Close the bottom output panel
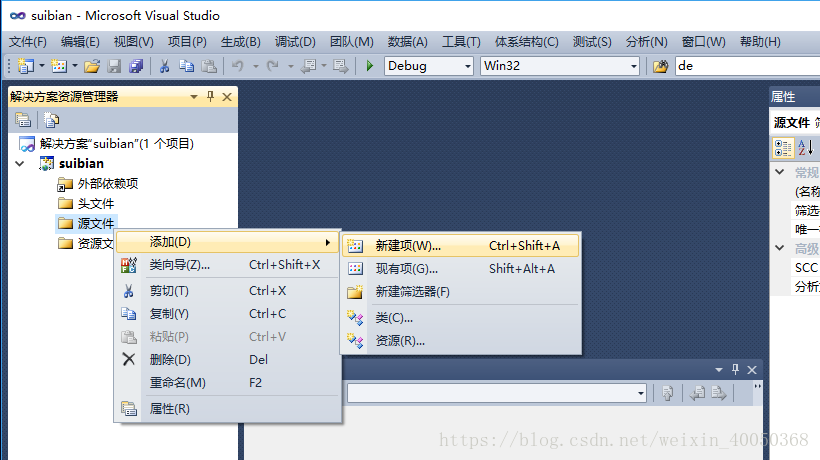Screen dimensions: 820x460 click(x=752, y=370)
